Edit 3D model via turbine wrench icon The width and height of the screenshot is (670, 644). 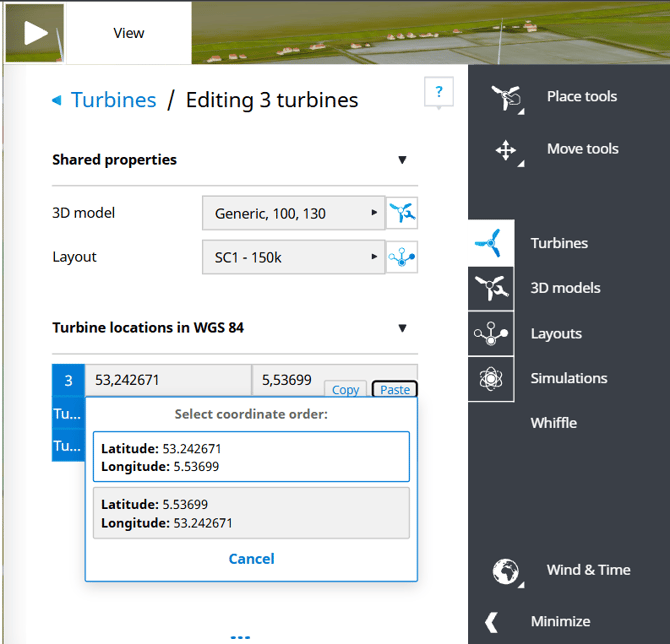point(402,213)
